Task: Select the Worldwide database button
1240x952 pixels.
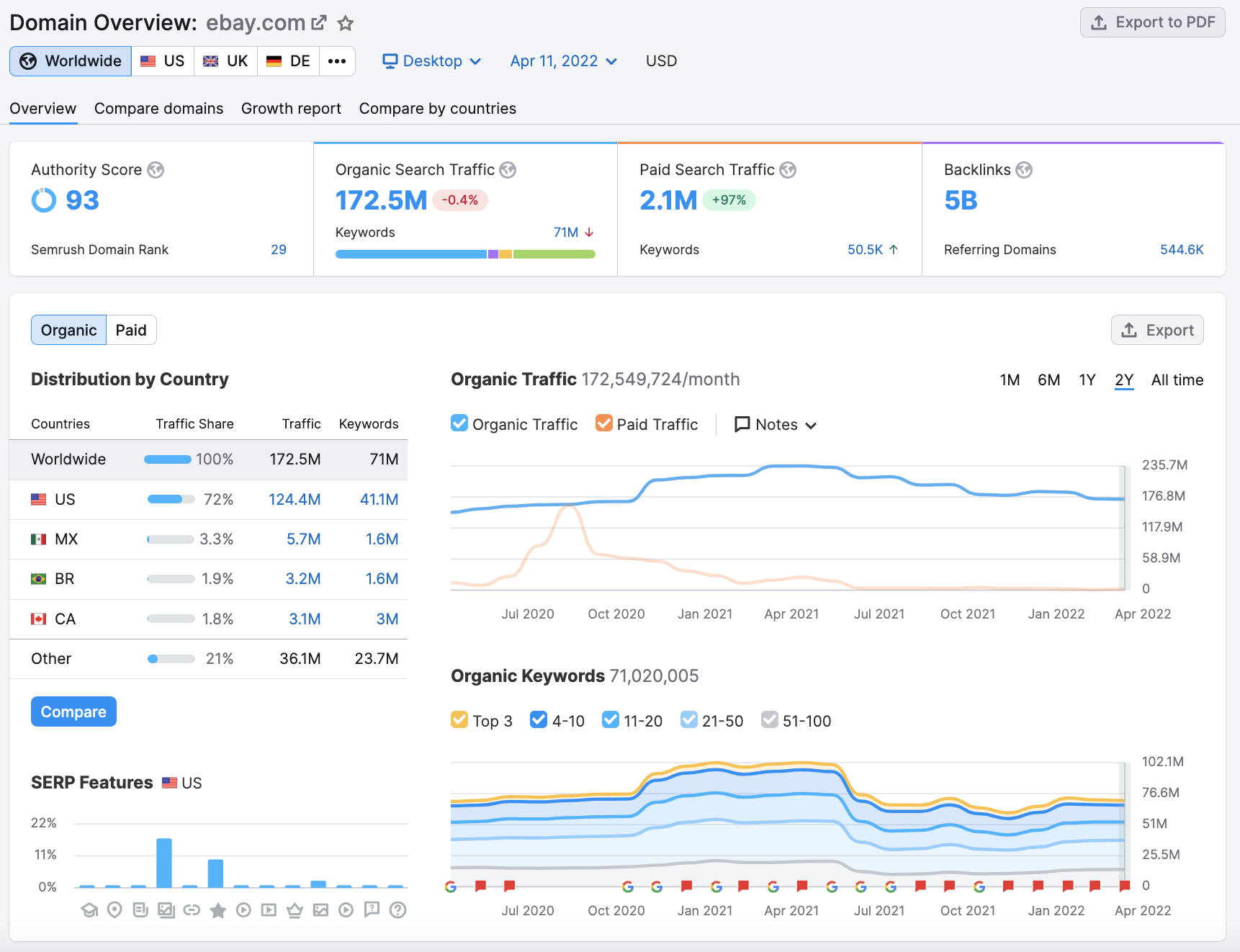Action: [x=71, y=61]
